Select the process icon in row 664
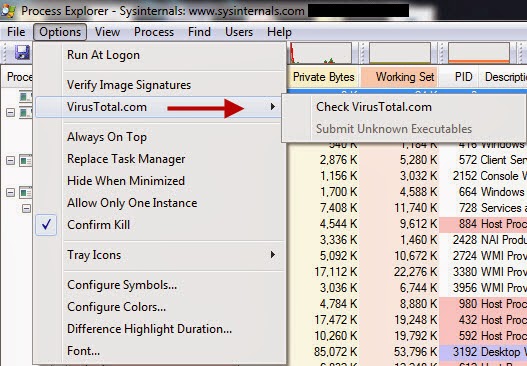 tap(26, 192)
